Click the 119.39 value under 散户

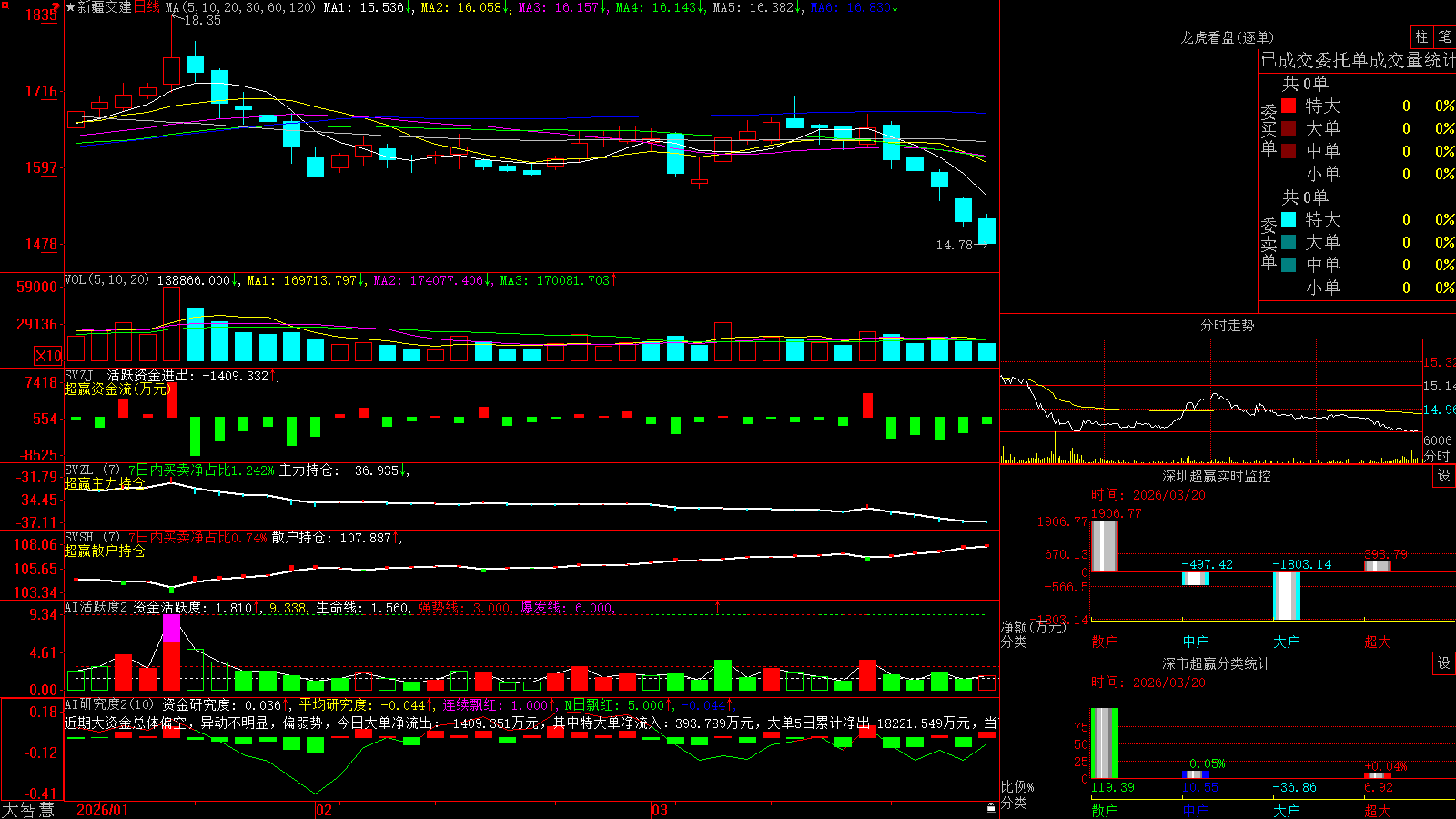coord(1112,787)
